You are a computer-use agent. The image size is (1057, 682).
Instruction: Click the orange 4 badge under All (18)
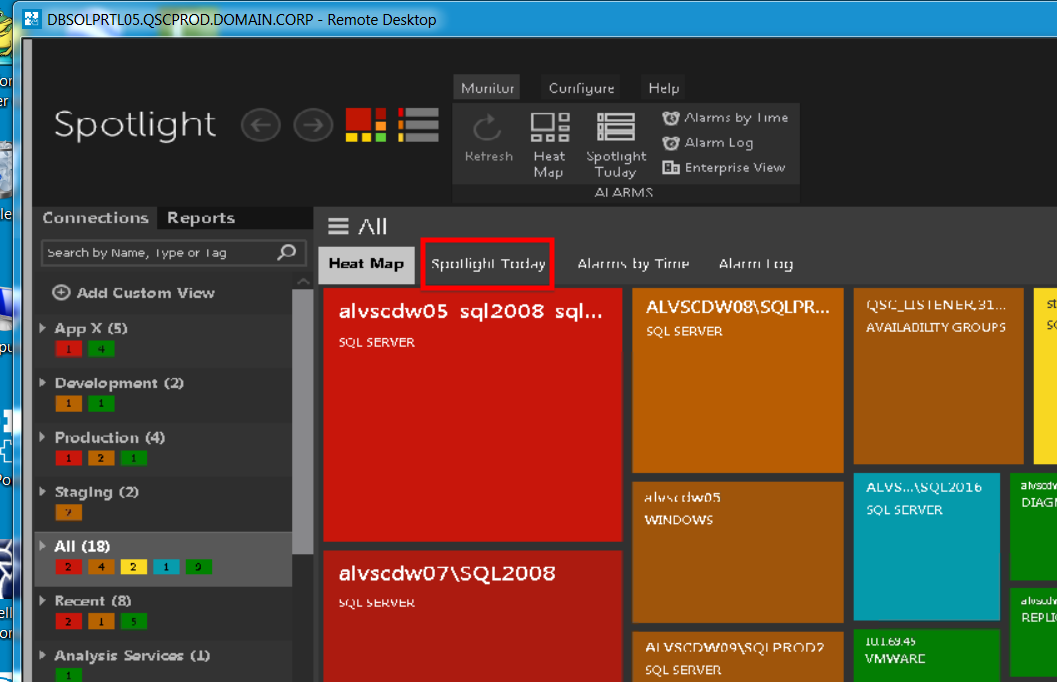point(101,567)
